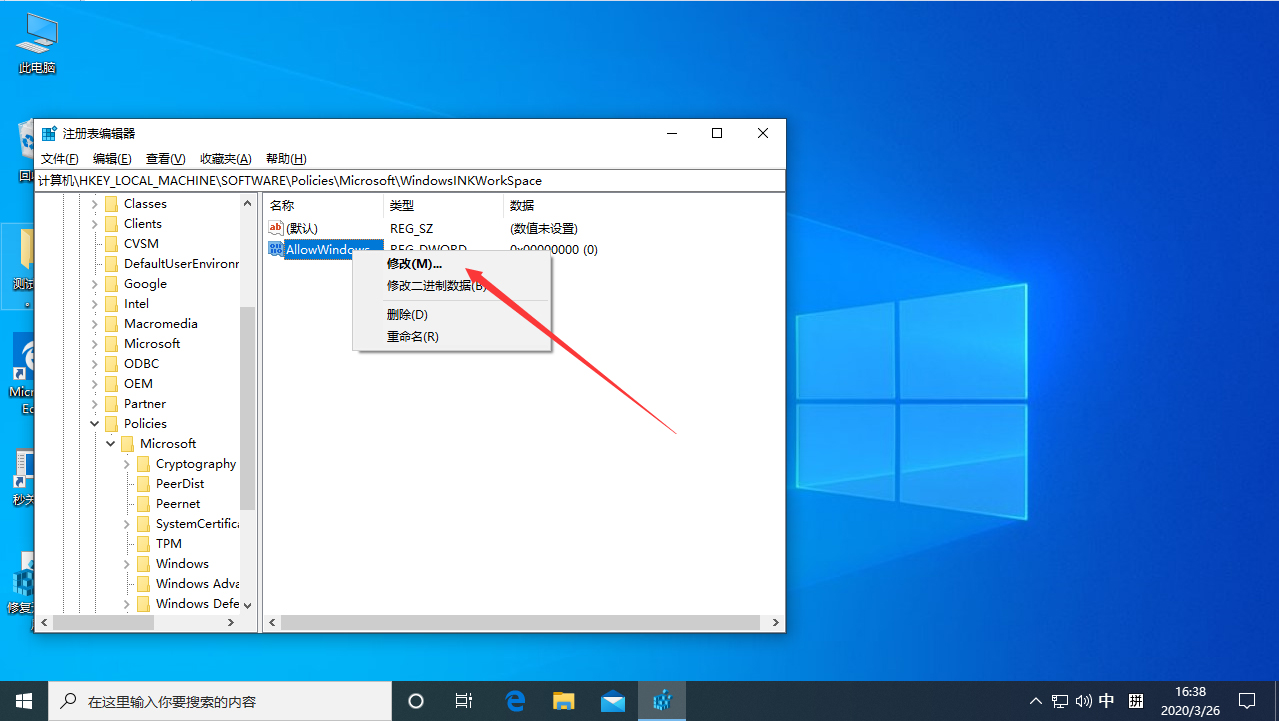
Task: Click the string value icon beside (默认)
Action: tap(276, 228)
